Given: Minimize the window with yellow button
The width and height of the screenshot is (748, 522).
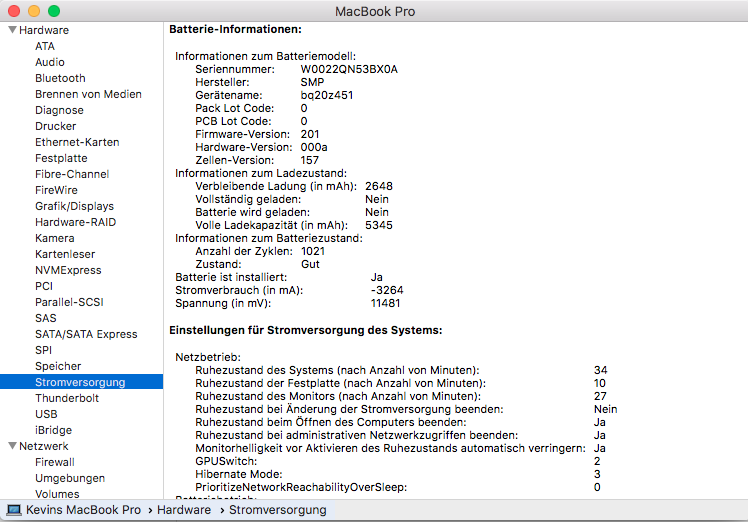Looking at the screenshot, I should pyautogui.click(x=34, y=10).
